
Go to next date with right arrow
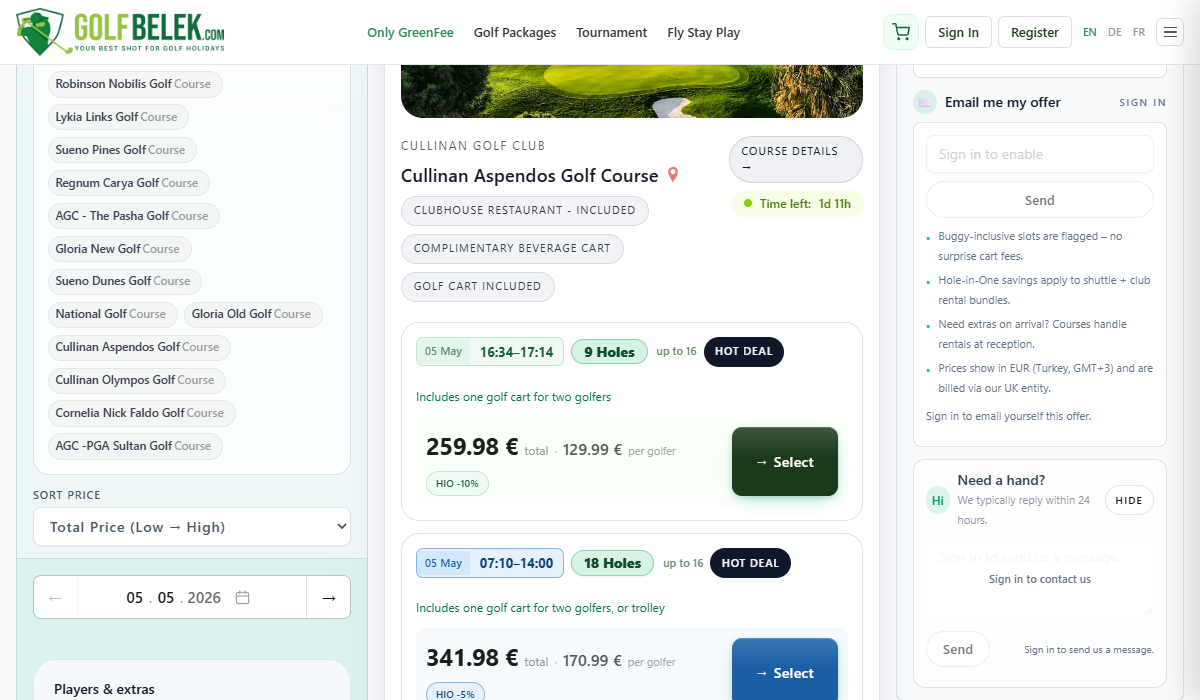point(328,597)
